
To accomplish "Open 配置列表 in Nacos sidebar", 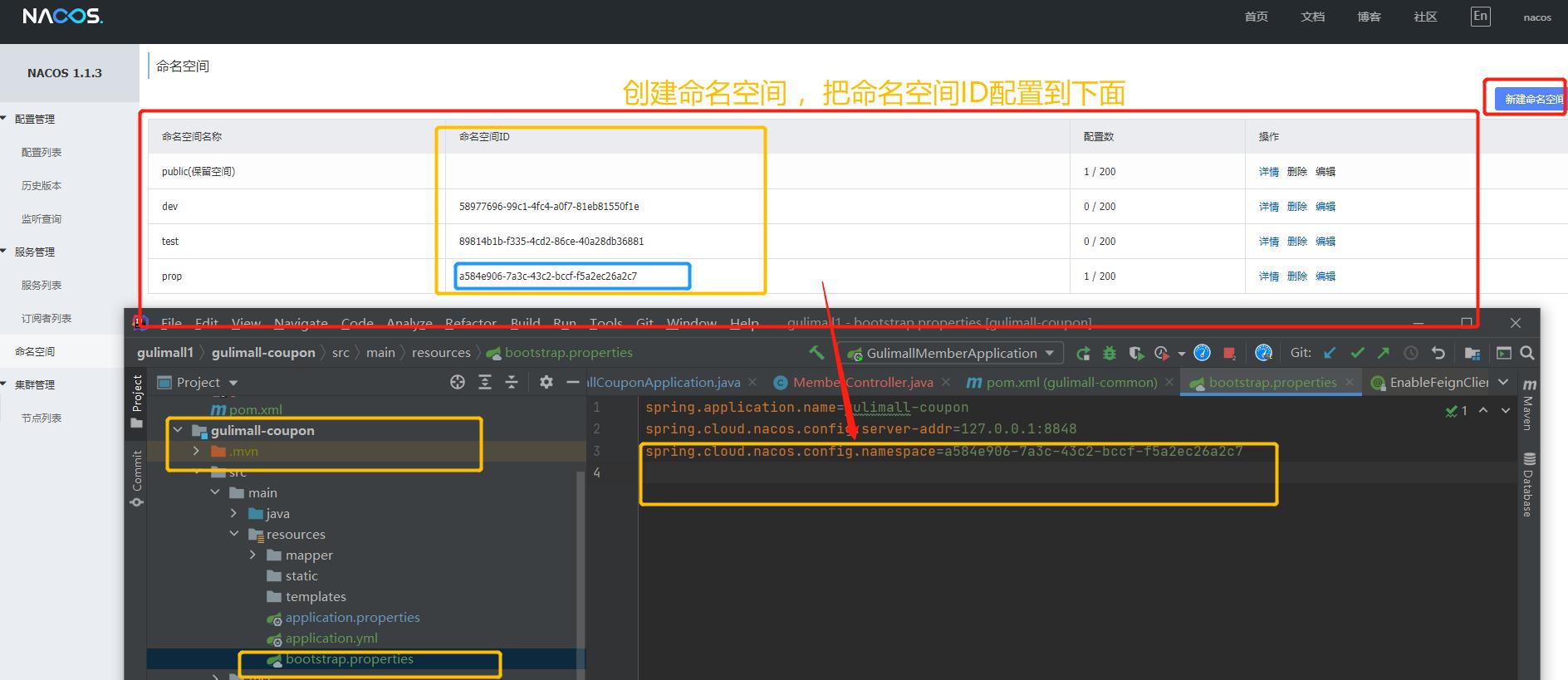I will (42, 152).
